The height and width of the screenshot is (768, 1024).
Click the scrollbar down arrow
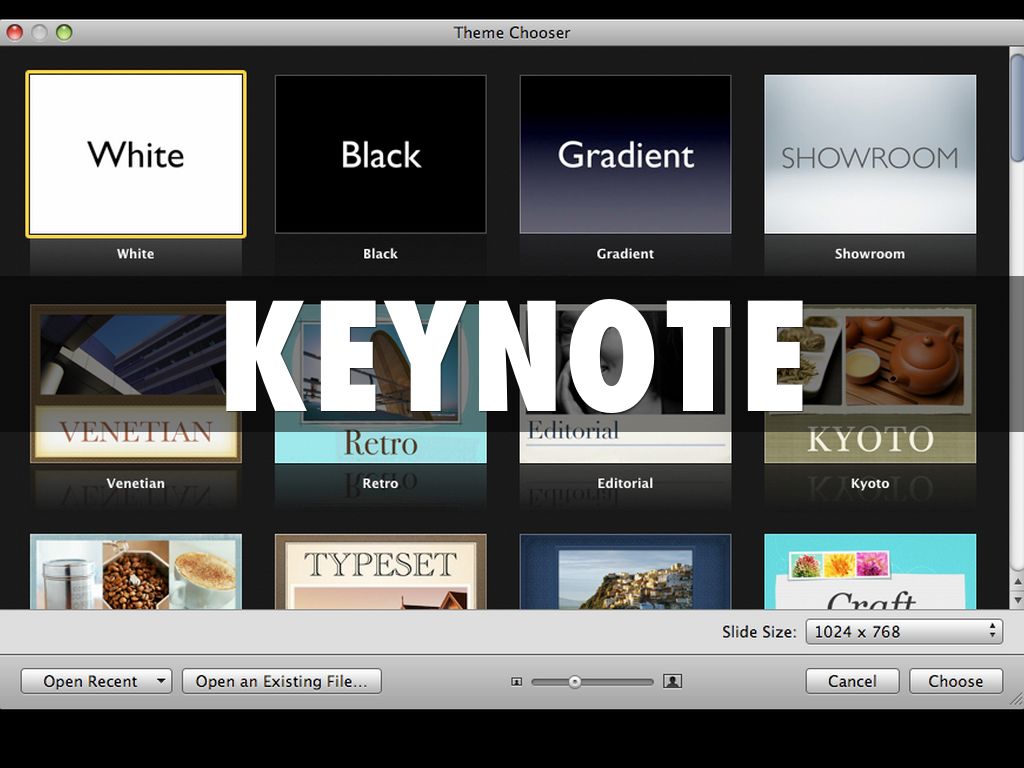1016,598
